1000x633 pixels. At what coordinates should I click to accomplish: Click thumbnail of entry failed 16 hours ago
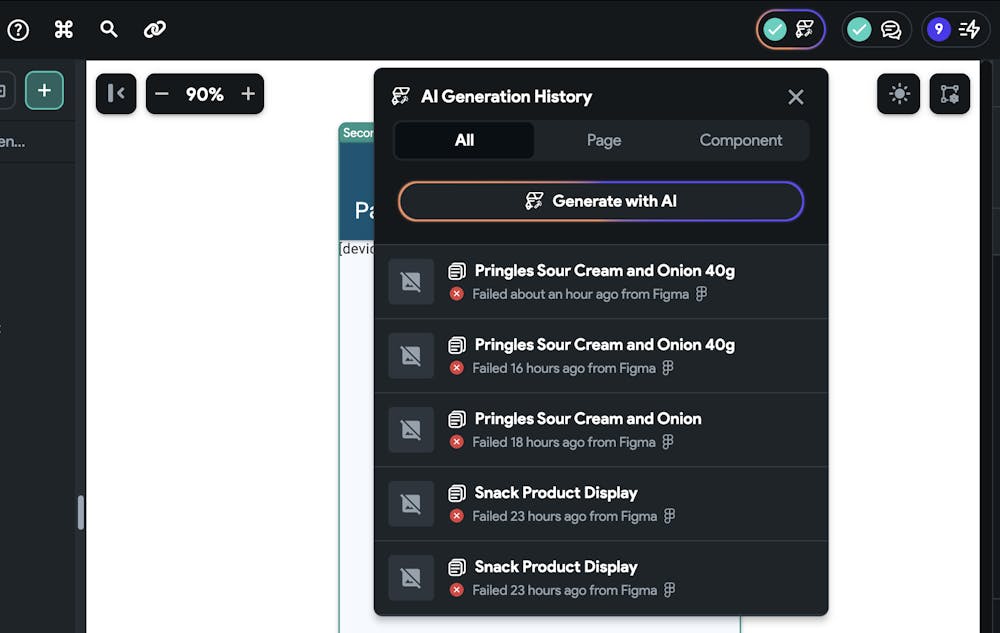[411, 356]
